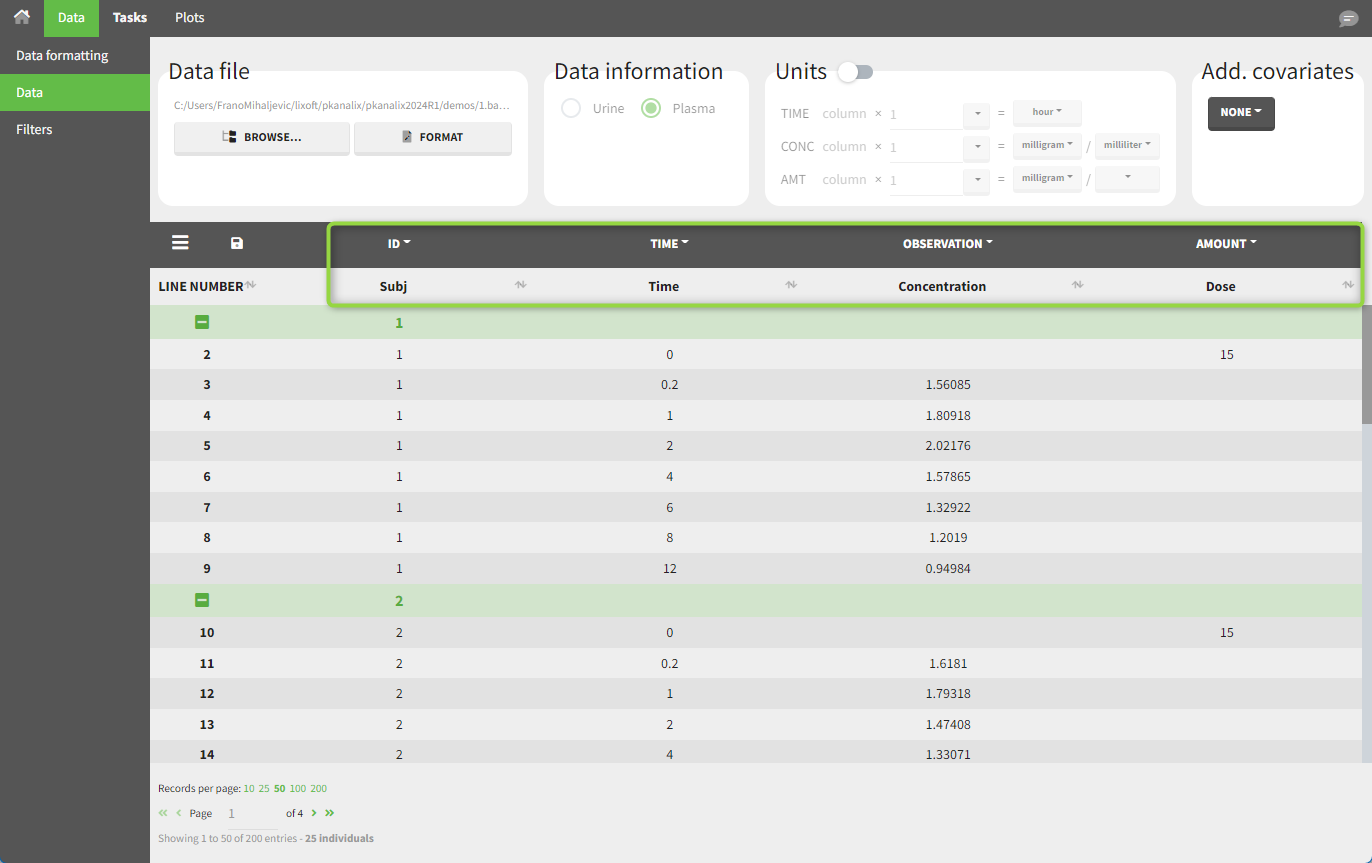This screenshot has width=1372, height=863.
Task: Select the Urine radio button
Action: [x=571, y=108]
